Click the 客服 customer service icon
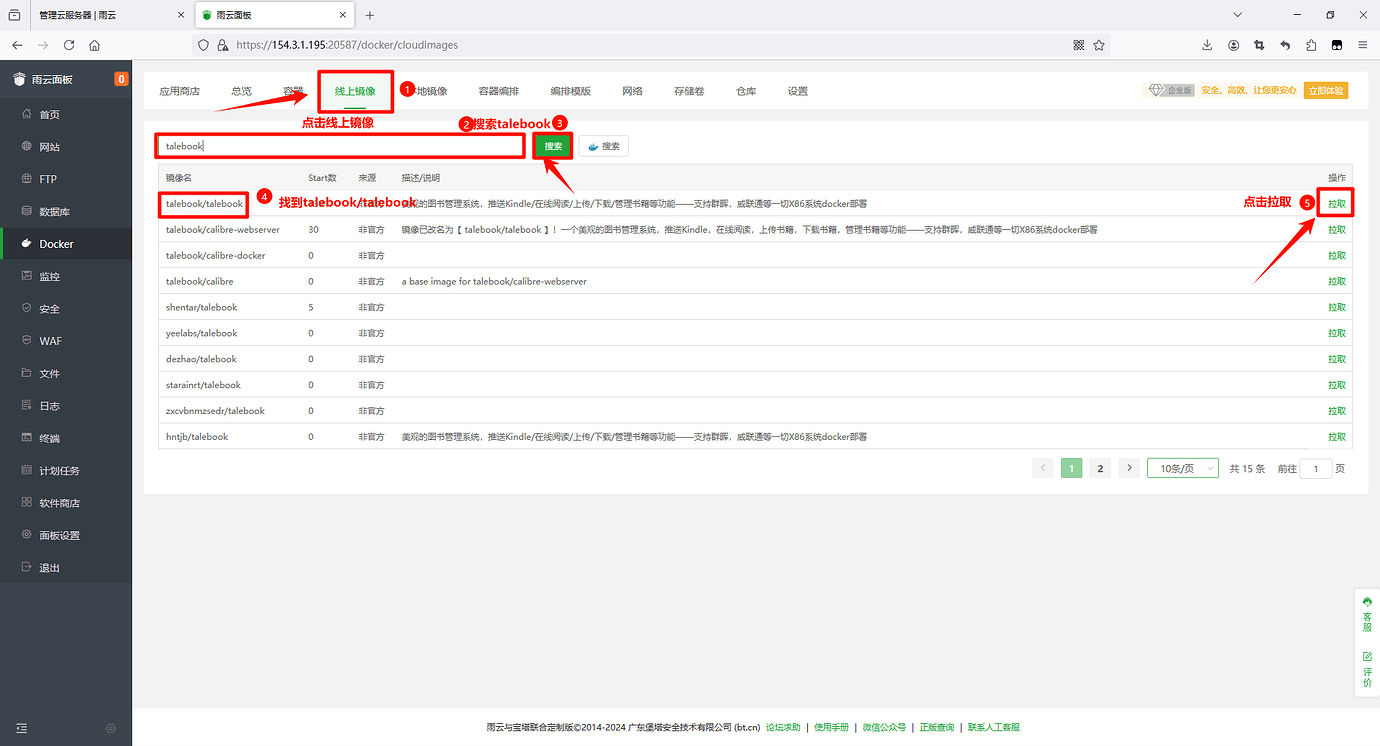The image size is (1380, 746). [1367, 610]
